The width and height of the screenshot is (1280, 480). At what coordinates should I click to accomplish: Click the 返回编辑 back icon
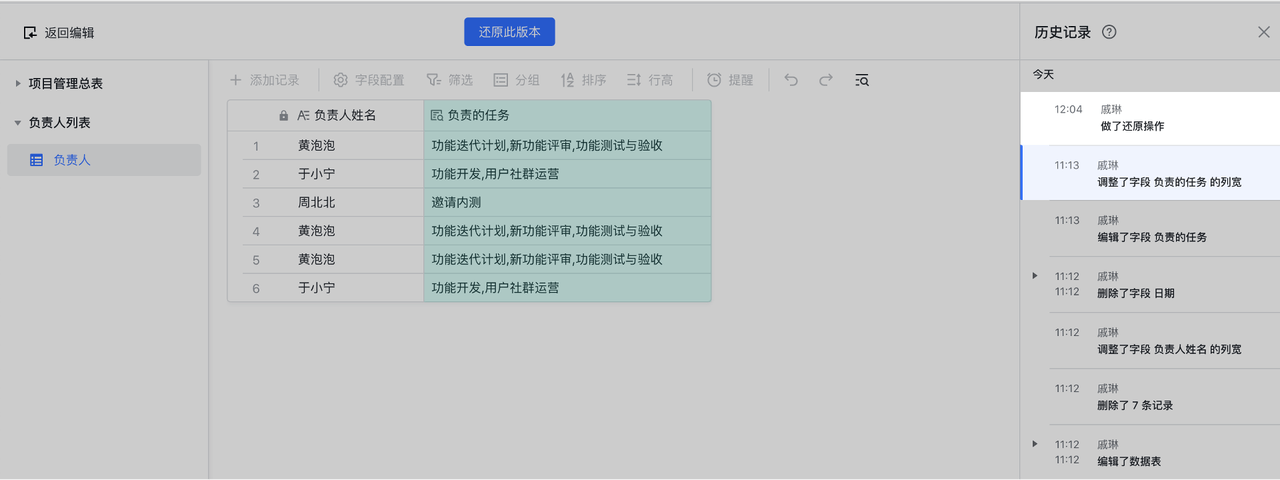tap(30, 33)
